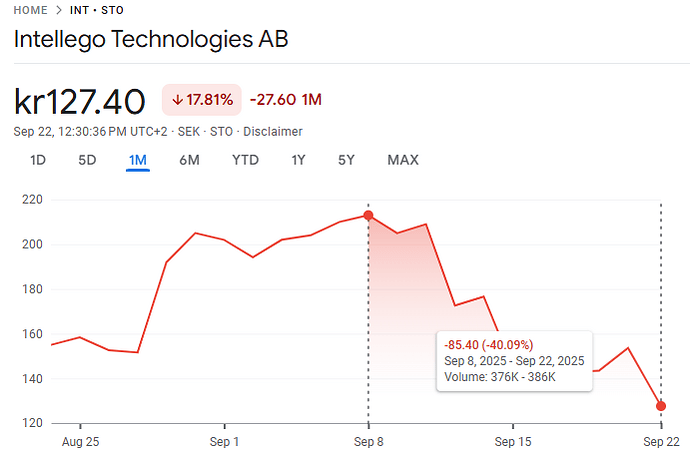This screenshot has width=690, height=460.
Task: Click the chart tooltip showing -85.40
Action: tap(515, 360)
